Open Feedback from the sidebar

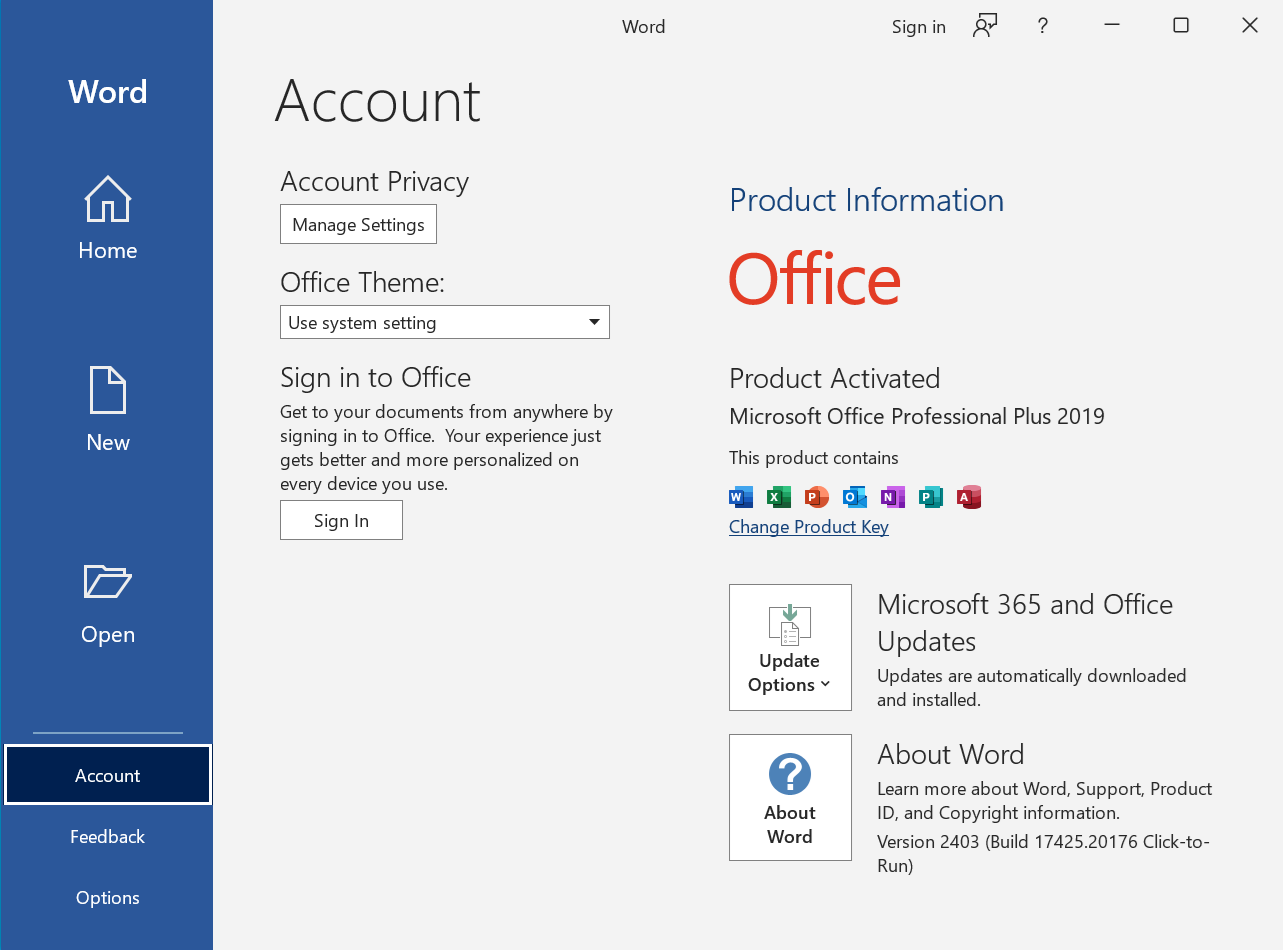pos(107,837)
